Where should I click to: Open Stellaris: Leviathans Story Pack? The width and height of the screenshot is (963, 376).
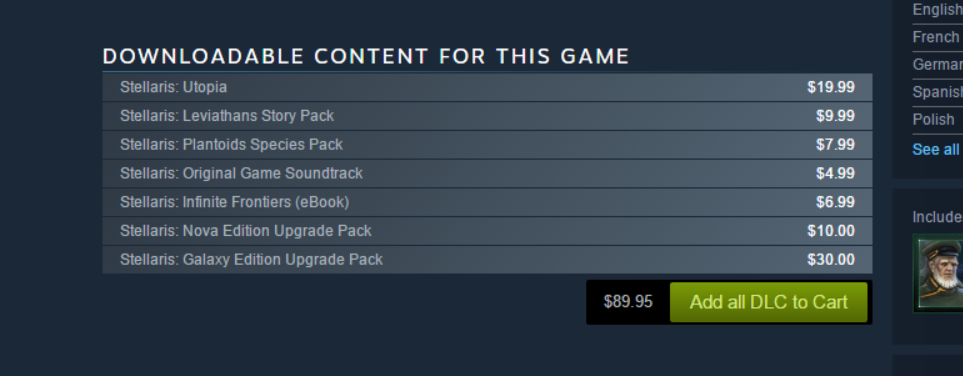click(x=487, y=116)
